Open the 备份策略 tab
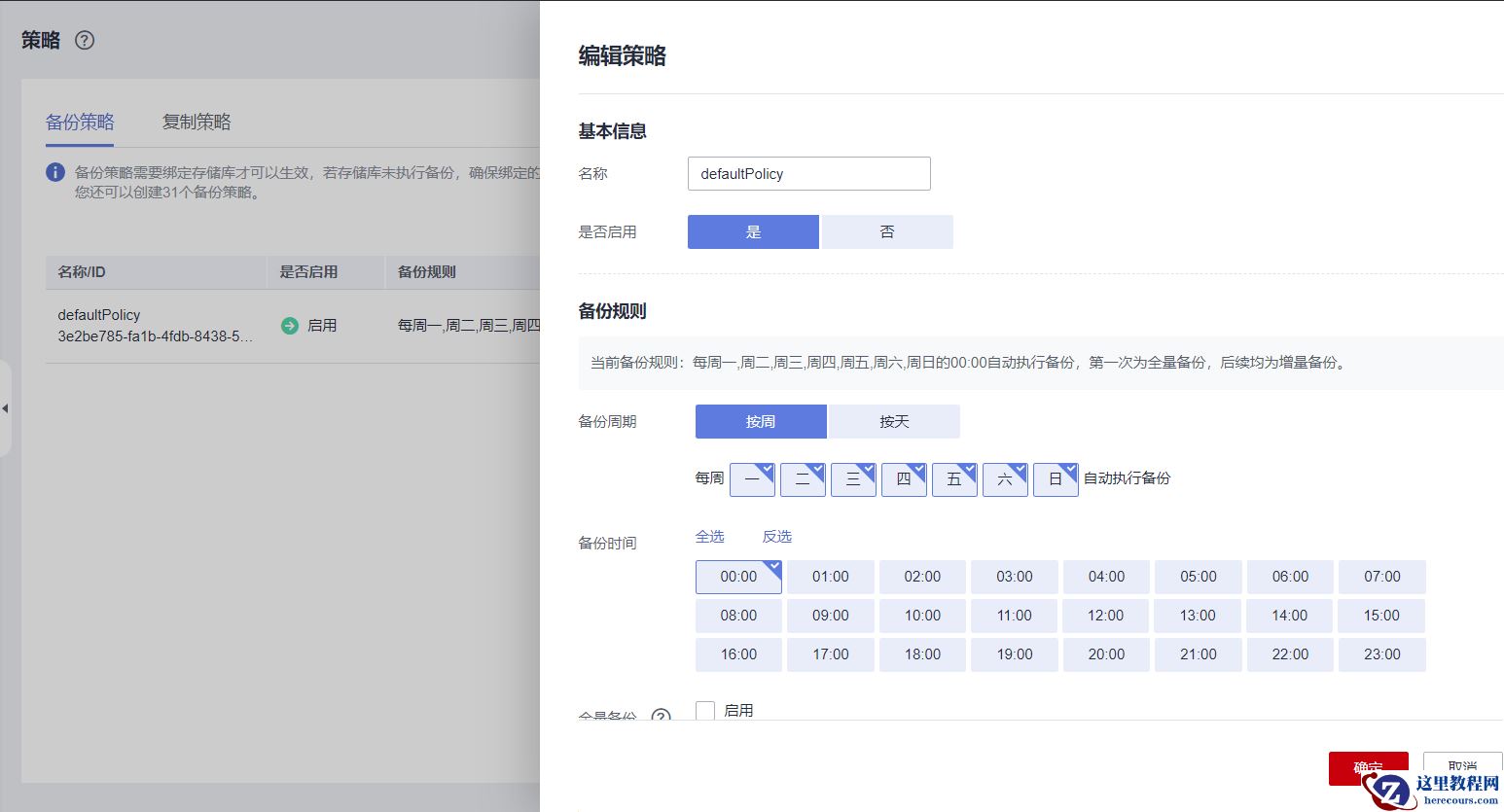The width and height of the screenshot is (1504, 812). (x=80, y=122)
